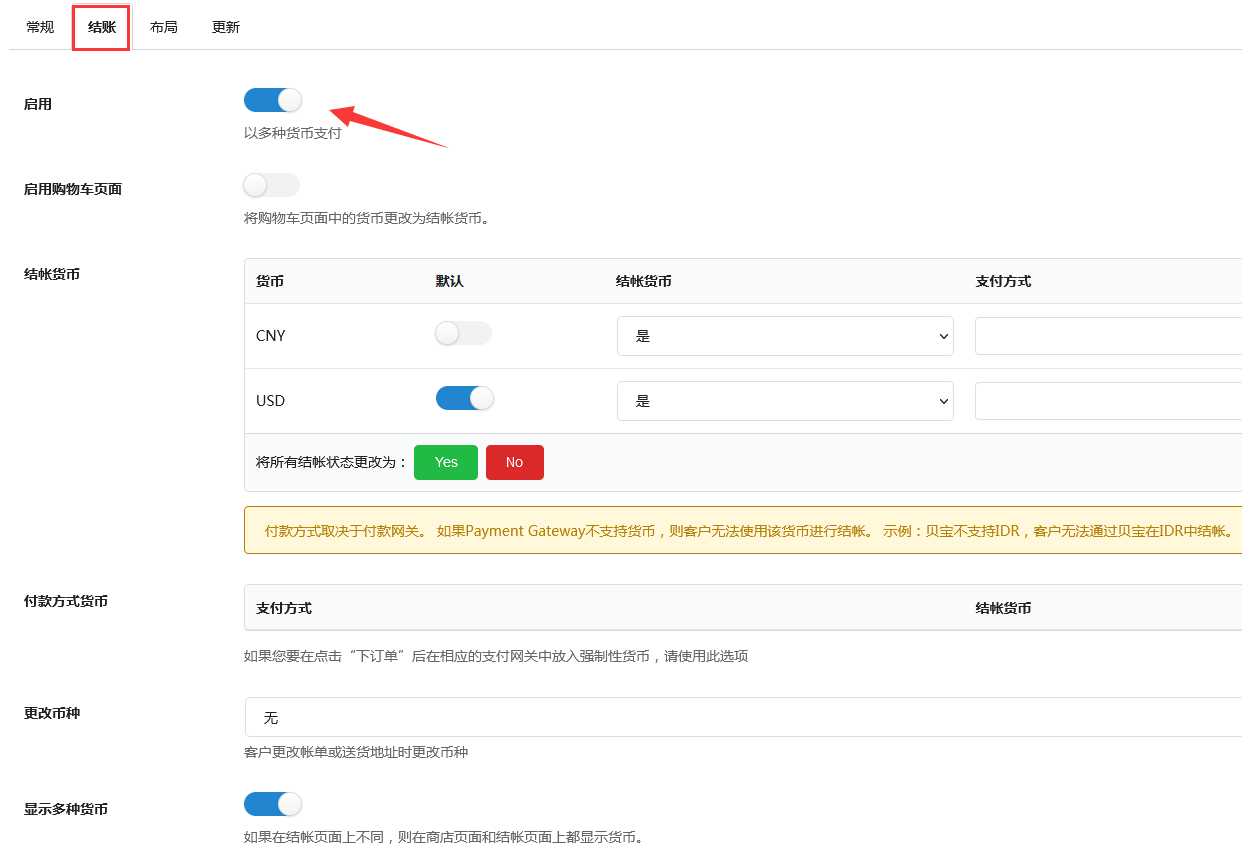
Task: Set CNY as default currency toggle
Action: click(464, 333)
